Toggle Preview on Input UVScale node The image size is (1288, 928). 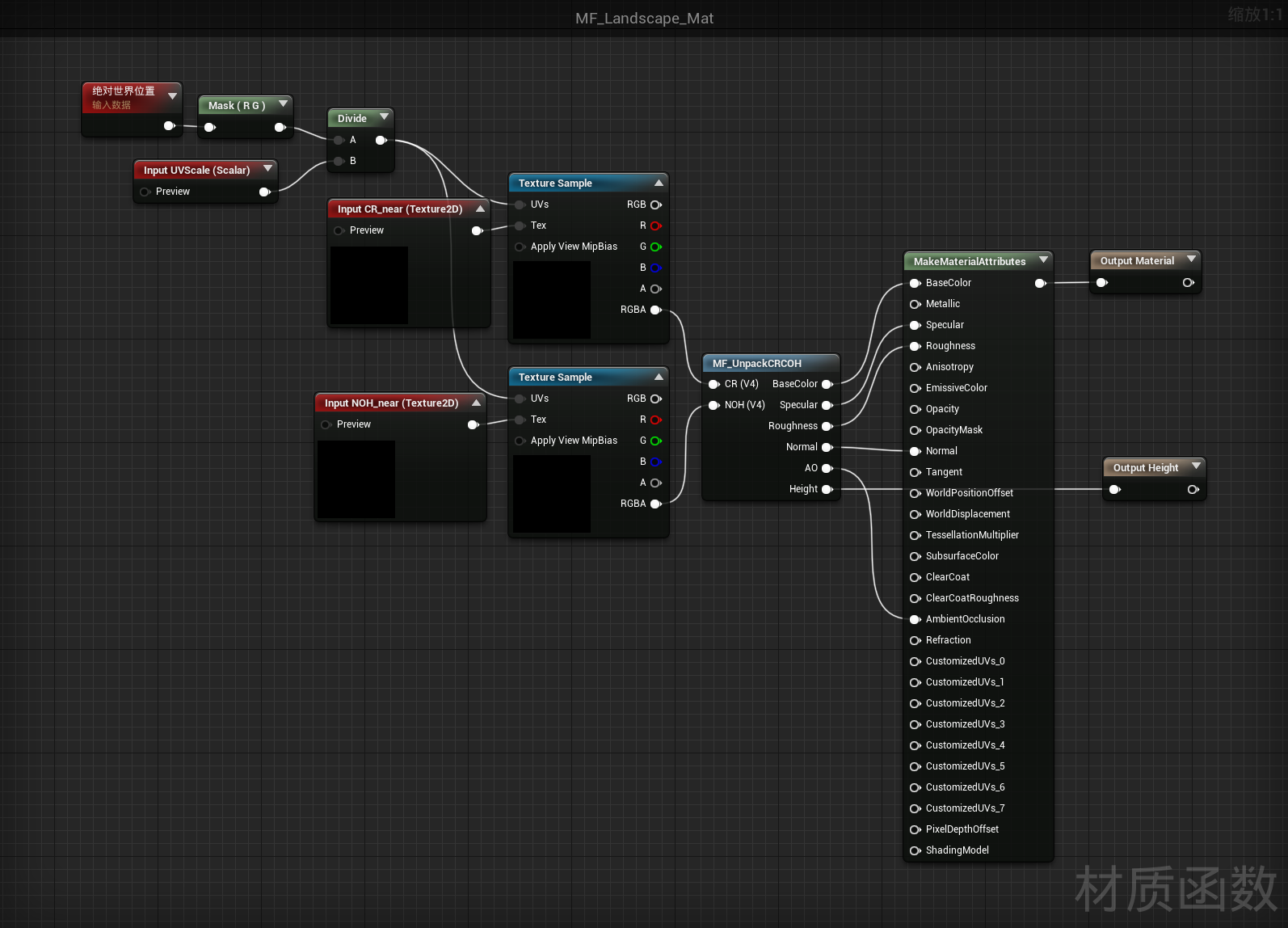point(145,192)
